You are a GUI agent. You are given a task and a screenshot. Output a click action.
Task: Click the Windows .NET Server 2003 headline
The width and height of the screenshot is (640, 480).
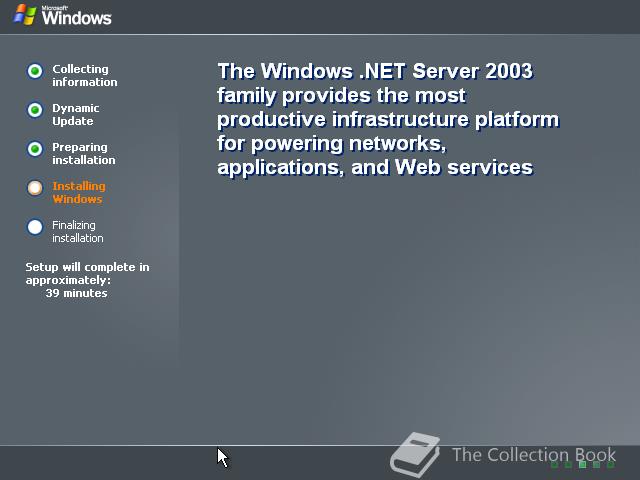pyautogui.click(x=388, y=119)
